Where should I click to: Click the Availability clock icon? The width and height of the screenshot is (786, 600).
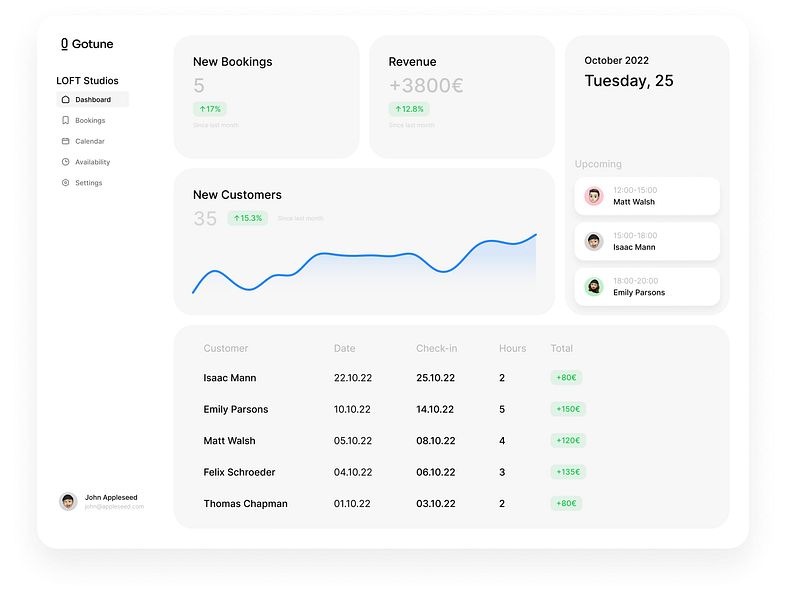pos(65,162)
